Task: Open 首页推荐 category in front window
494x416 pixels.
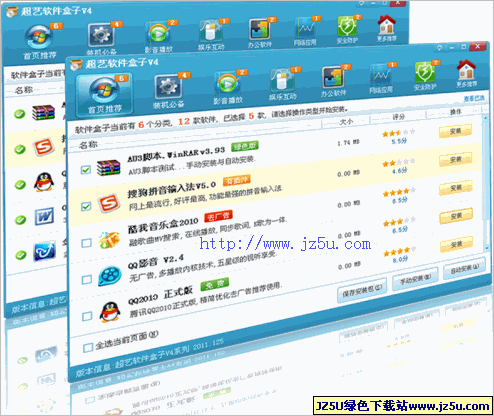Action: coord(104,96)
